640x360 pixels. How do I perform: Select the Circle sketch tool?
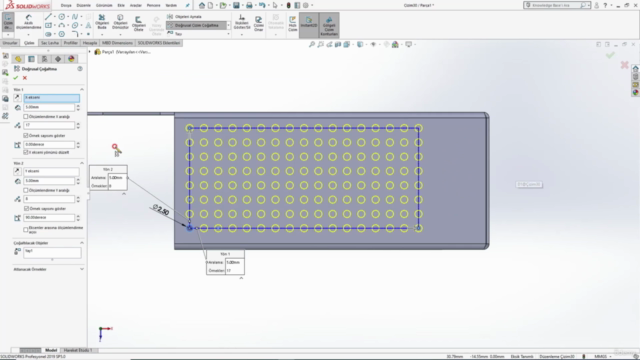(62, 17)
